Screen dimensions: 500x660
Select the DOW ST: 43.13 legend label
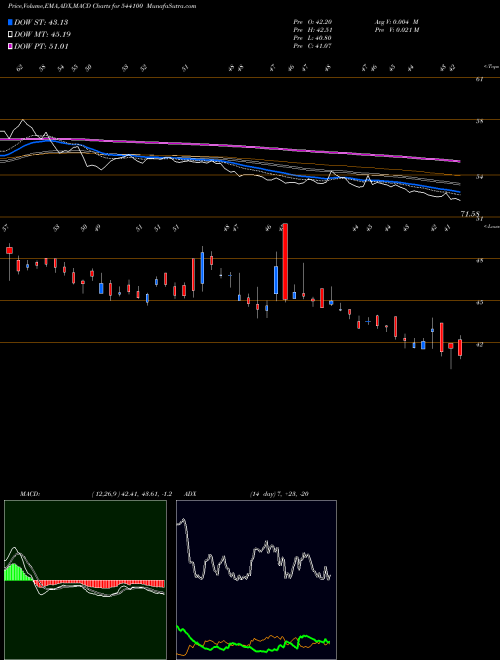coord(41,22)
